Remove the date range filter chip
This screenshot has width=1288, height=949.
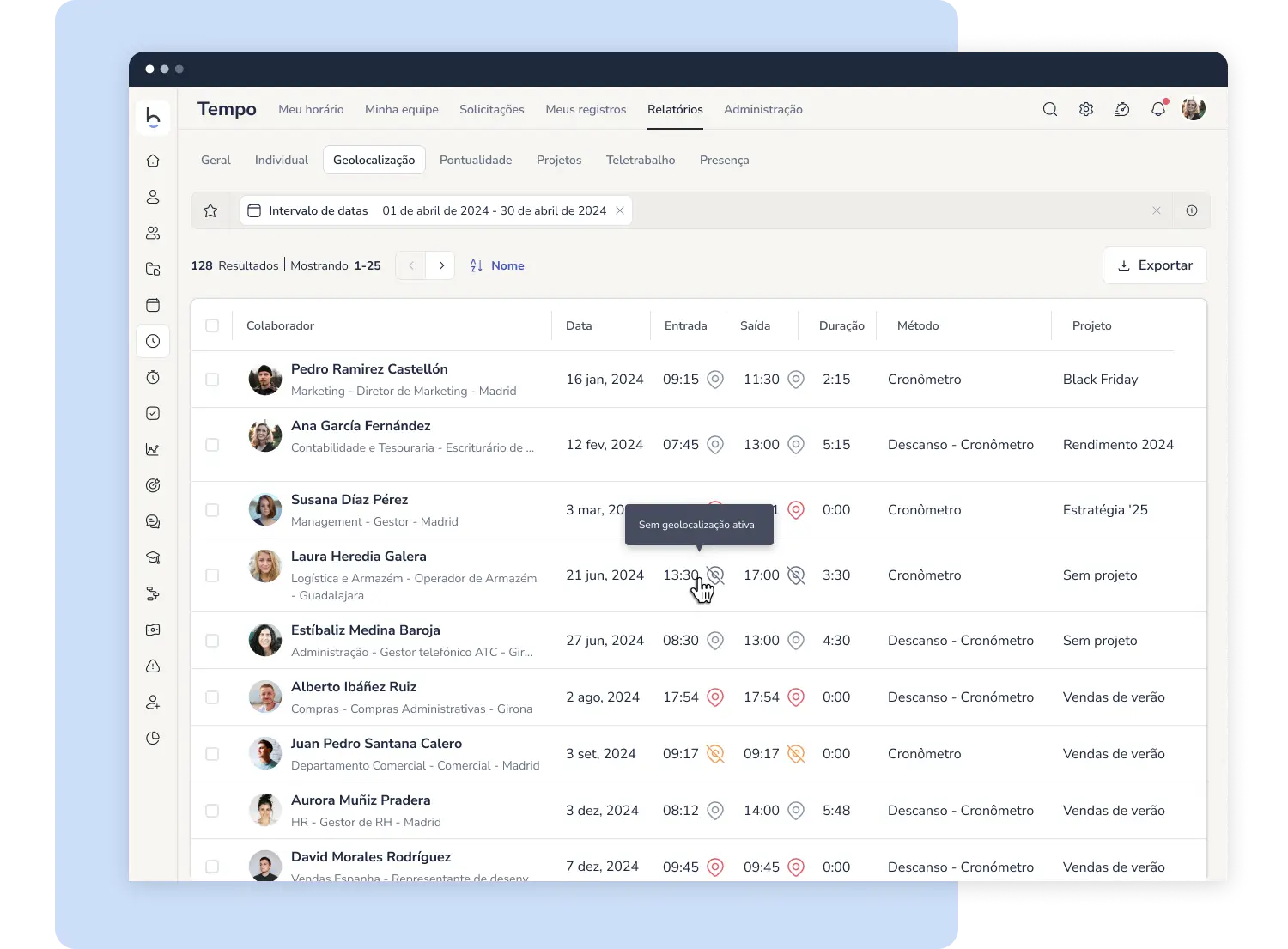(620, 210)
